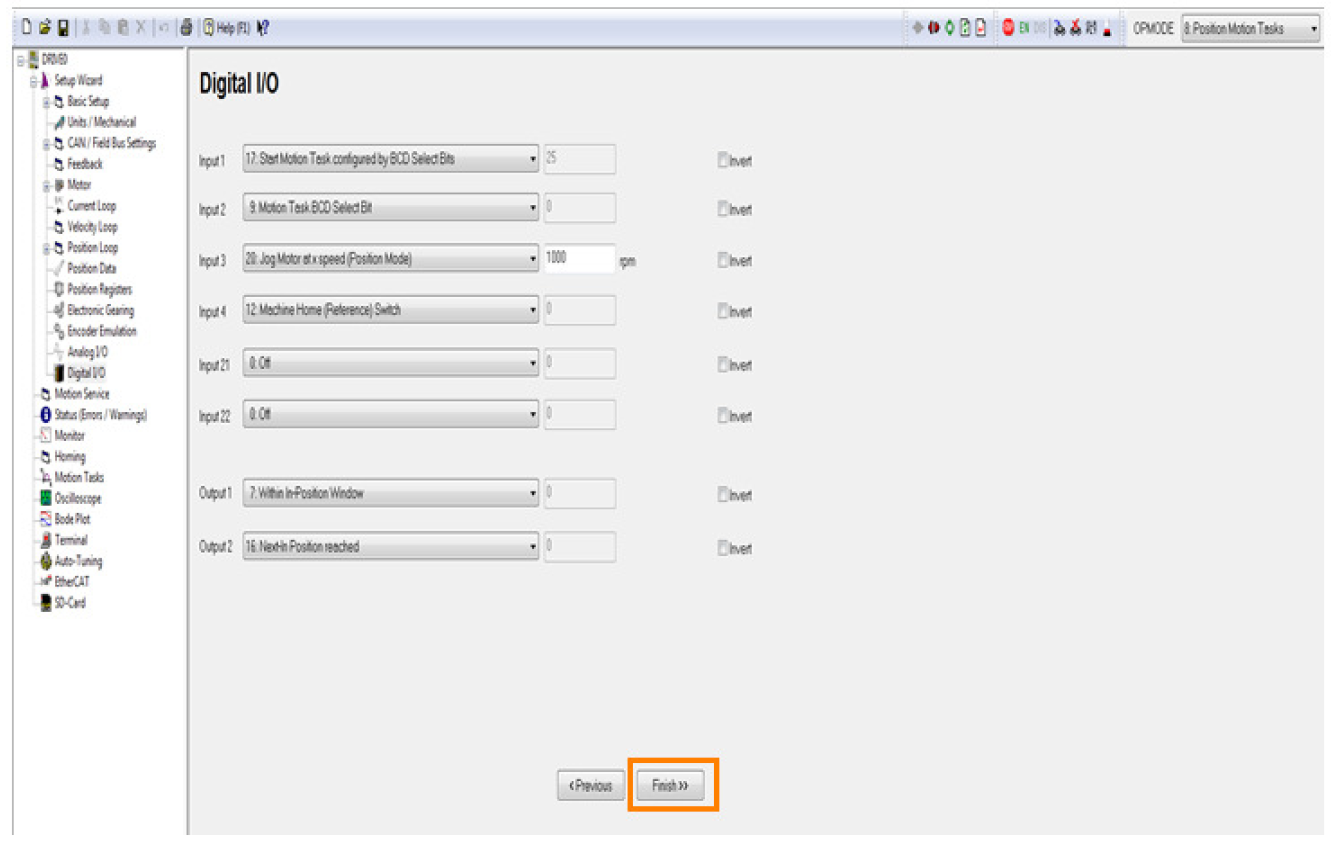This screenshot has width=1331, height=844.
Task: Click the Open file toolbar icon
Action: point(44,29)
